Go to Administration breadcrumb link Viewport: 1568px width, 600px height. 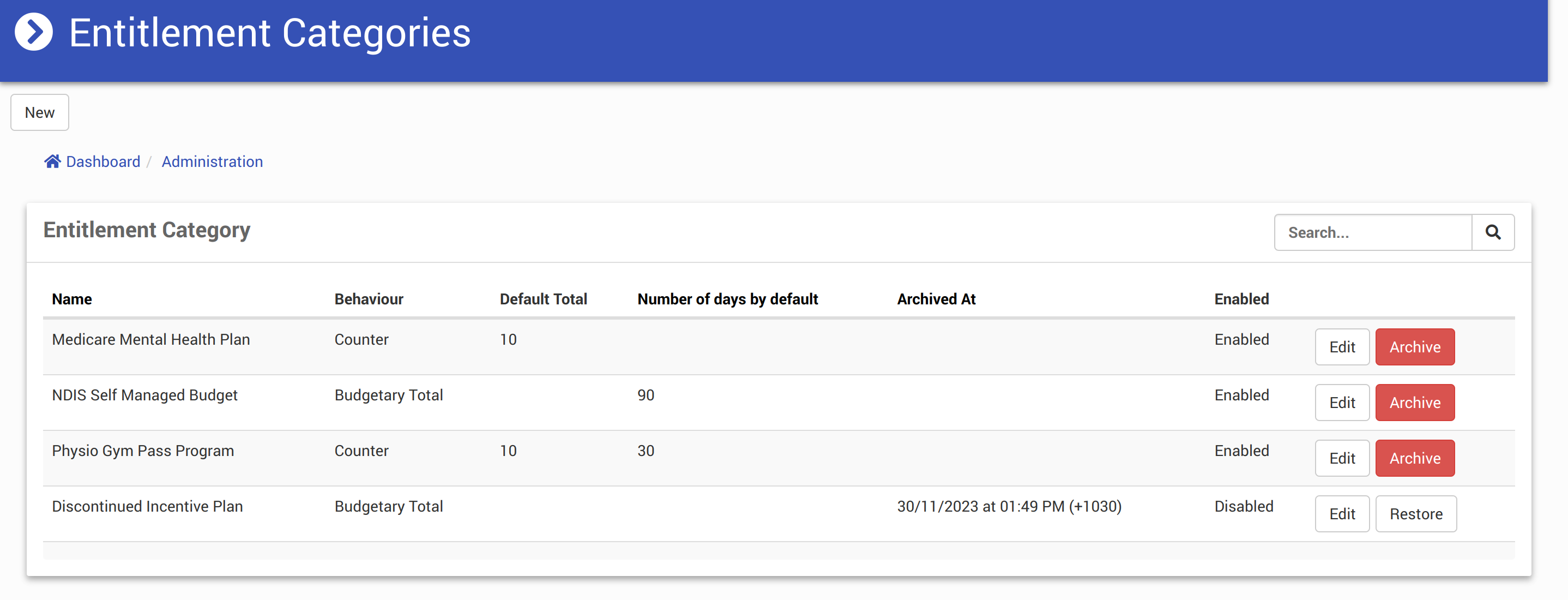click(x=212, y=161)
